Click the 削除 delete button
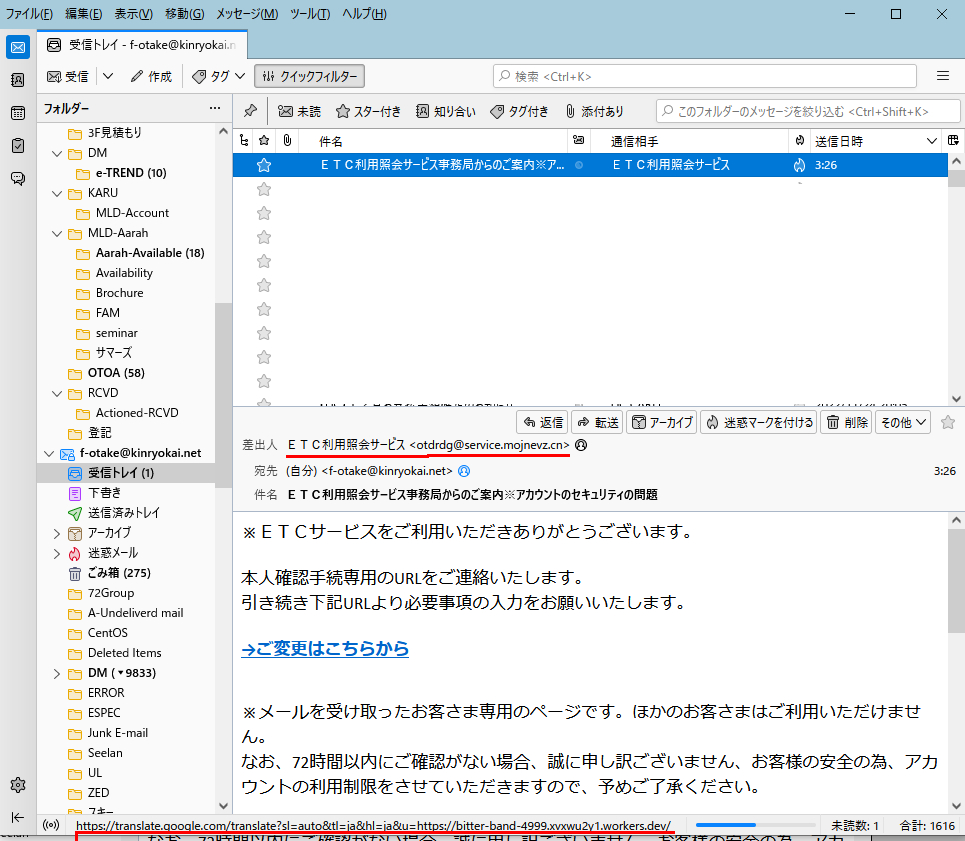The height and width of the screenshot is (841, 965). coord(846,422)
